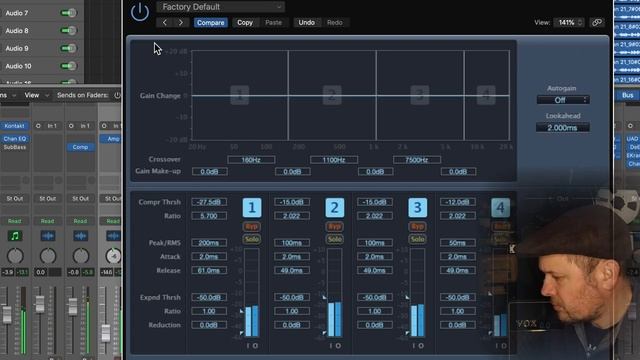
Task: Open the Kontakt instrument slot
Action: click(x=15, y=126)
